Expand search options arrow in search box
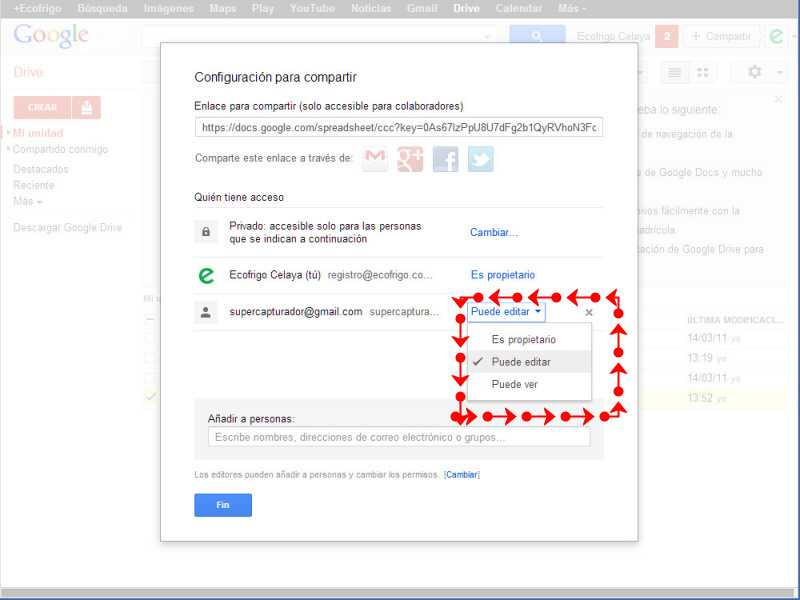 coord(487,36)
